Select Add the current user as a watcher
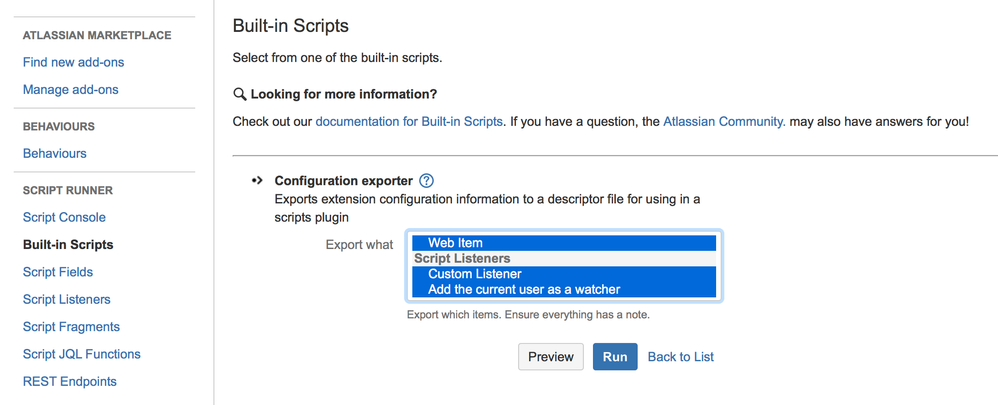Screen dimensions: 998x405 click(x=524, y=290)
